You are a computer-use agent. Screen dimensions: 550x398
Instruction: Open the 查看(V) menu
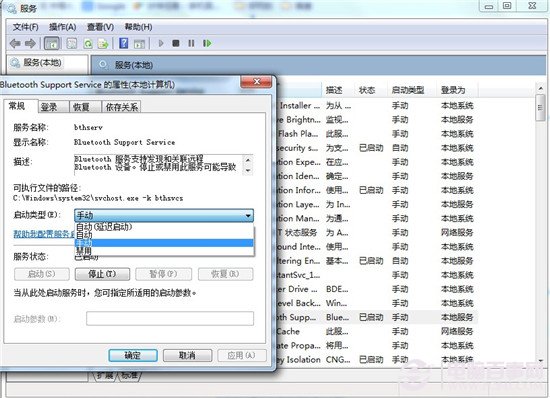tap(100, 27)
